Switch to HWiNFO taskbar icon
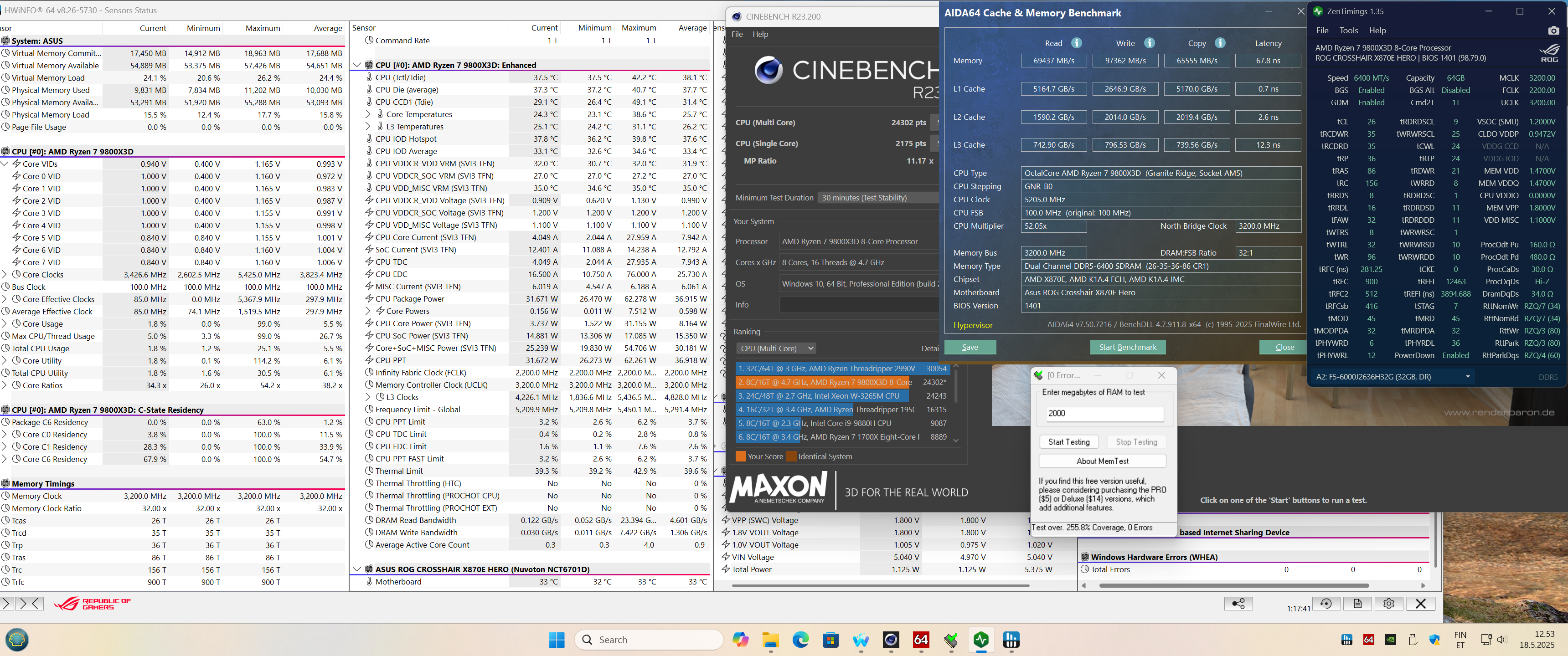The height and width of the screenshot is (656, 1568). click(1011, 640)
